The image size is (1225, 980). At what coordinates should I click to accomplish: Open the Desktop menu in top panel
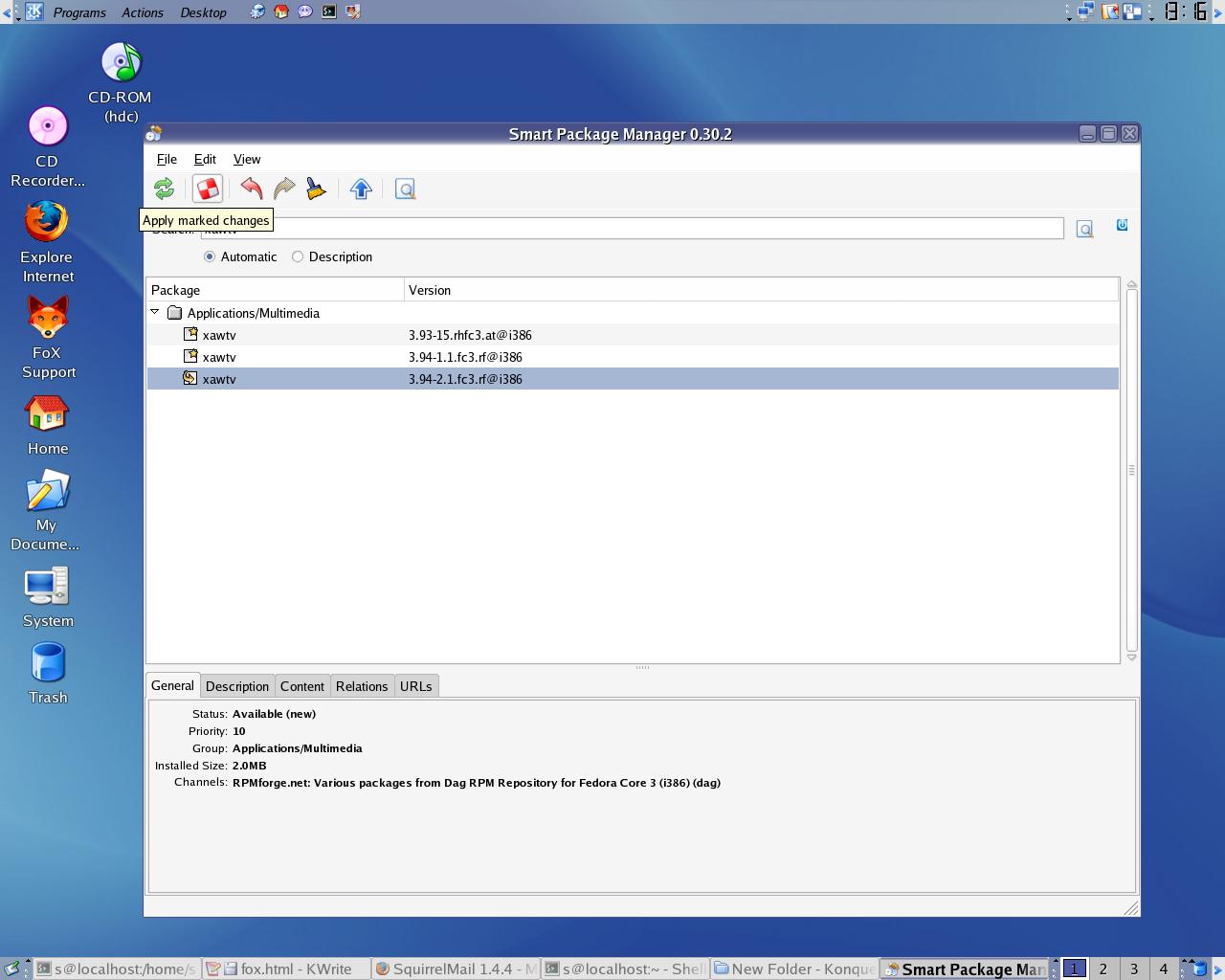[203, 12]
